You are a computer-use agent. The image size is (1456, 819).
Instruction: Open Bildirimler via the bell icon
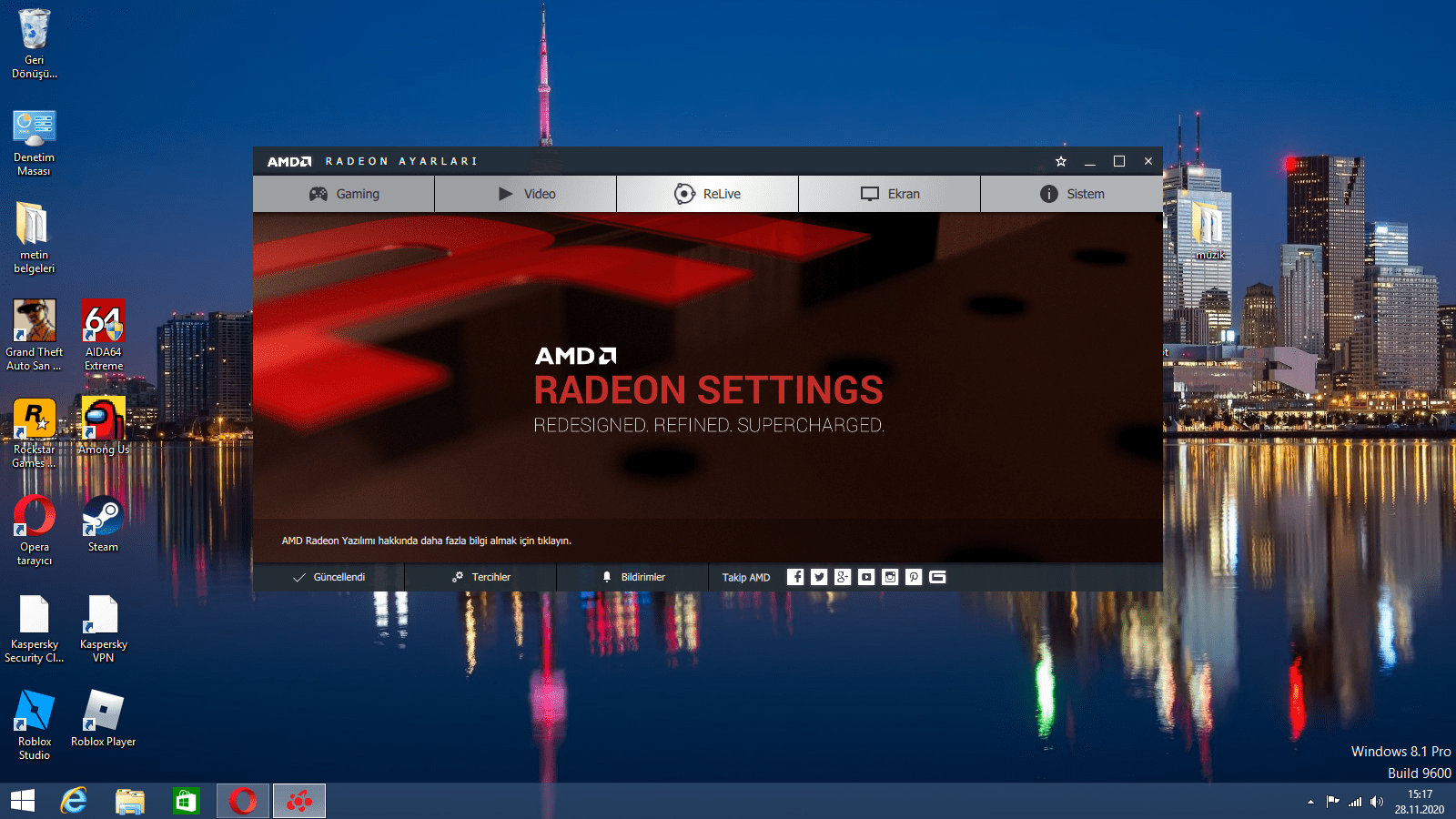[634, 577]
